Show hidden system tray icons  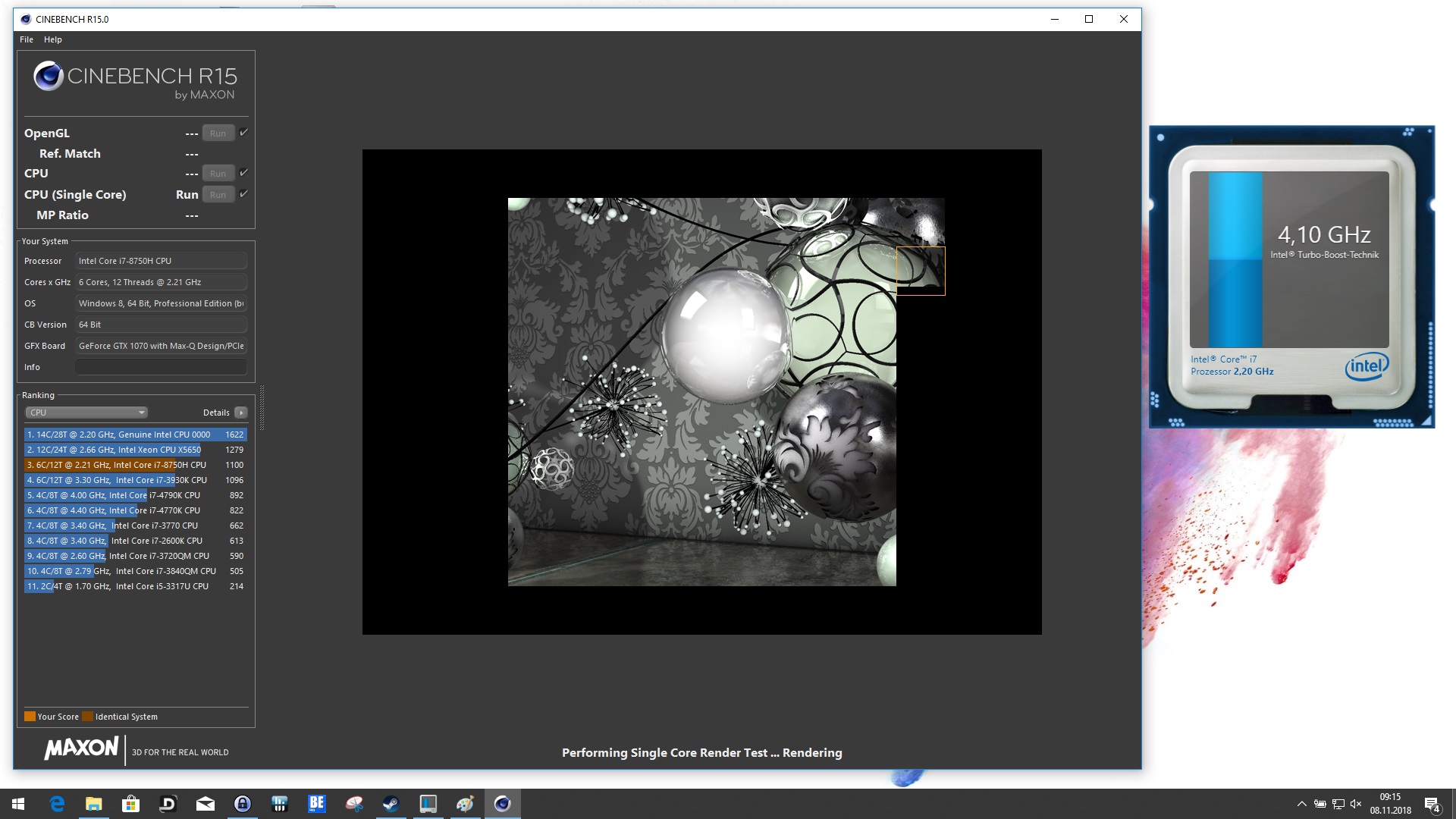[1301, 804]
